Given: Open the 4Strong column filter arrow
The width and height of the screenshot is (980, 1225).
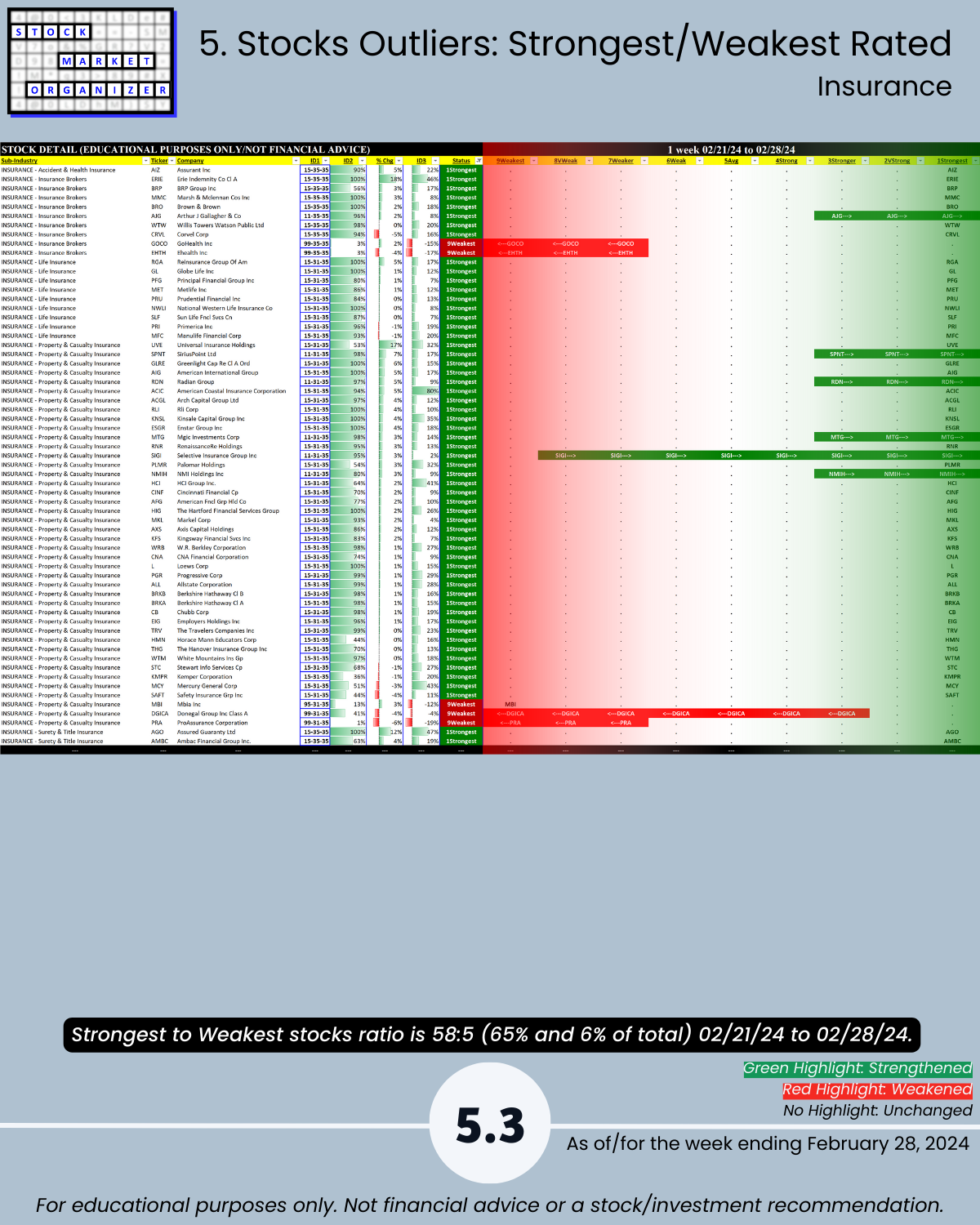Looking at the screenshot, I should pyautogui.click(x=810, y=161).
